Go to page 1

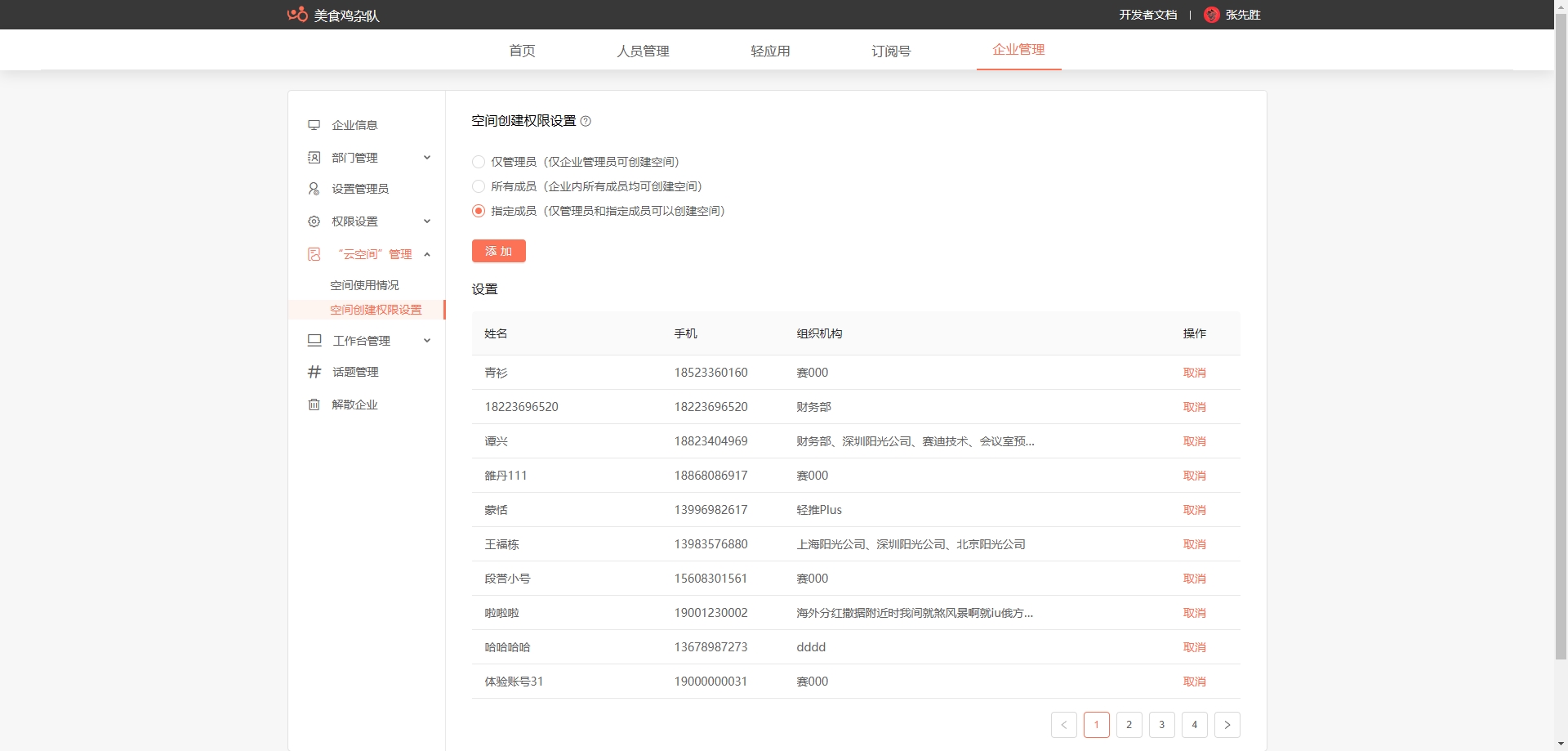click(x=1097, y=725)
